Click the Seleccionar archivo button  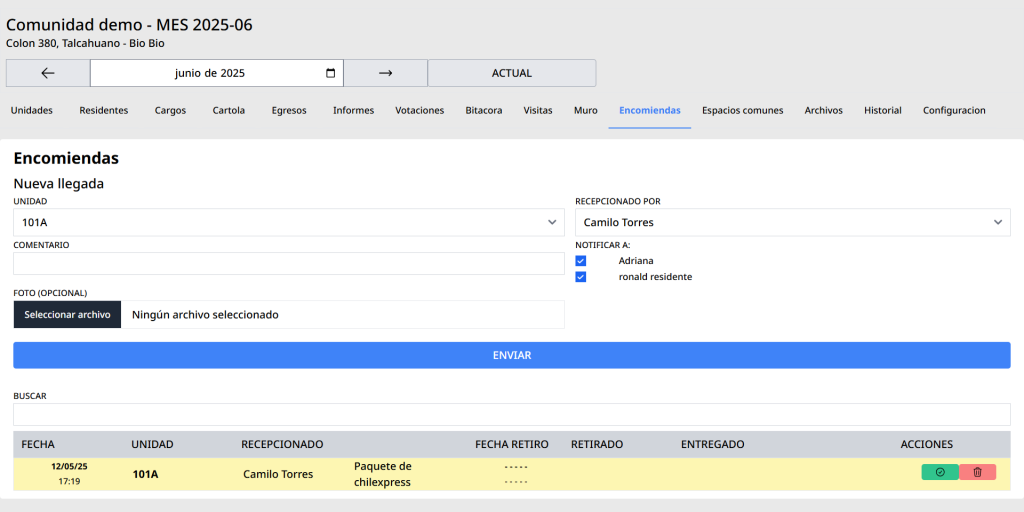coord(67,314)
